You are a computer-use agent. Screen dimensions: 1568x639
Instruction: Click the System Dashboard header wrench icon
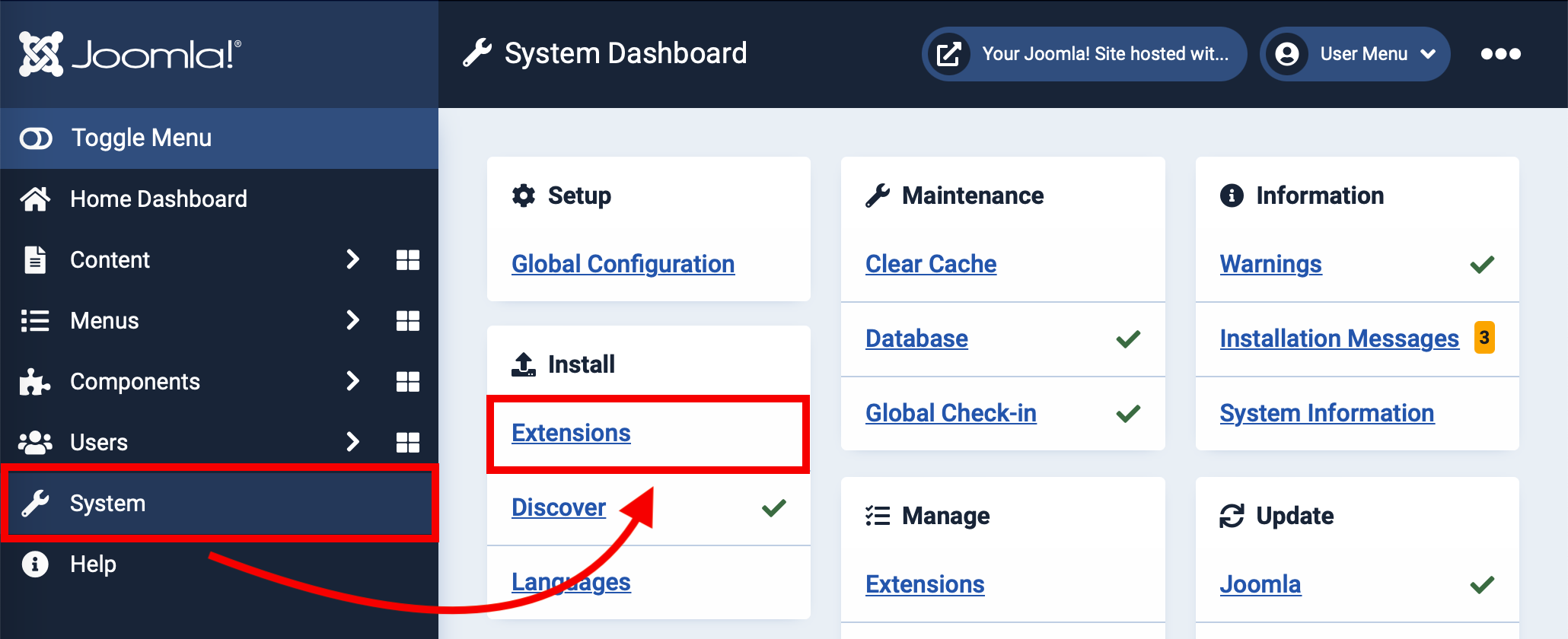click(x=477, y=53)
